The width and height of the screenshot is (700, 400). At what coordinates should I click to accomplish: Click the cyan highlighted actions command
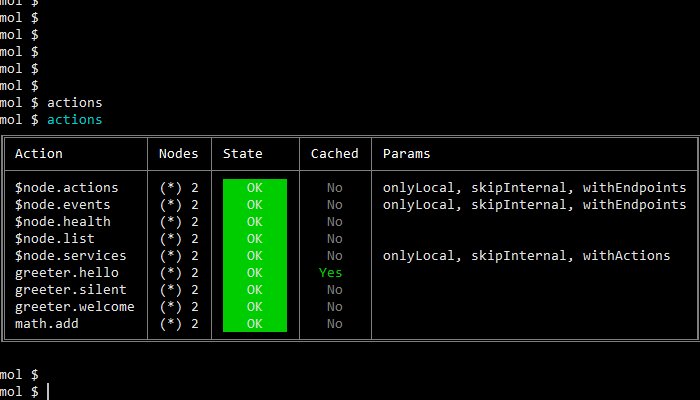pos(75,120)
